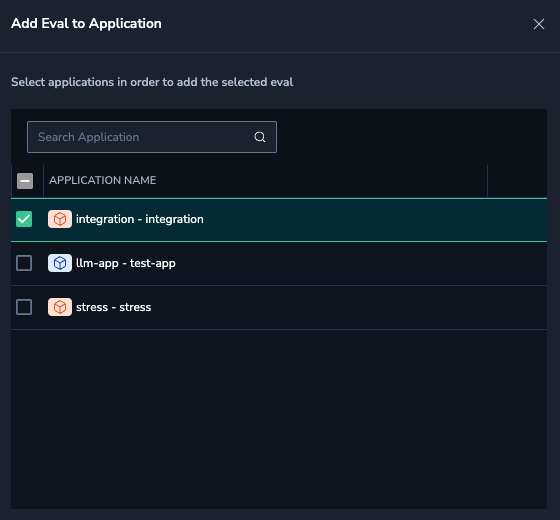Sort by the APPLICATION NAME column header
This screenshot has width=560, height=520.
point(102,180)
